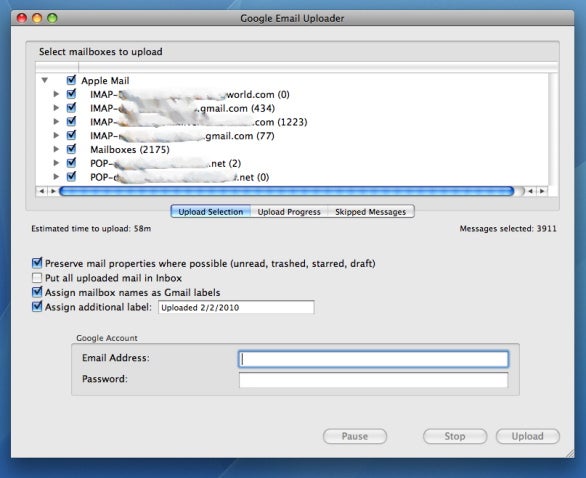
Task: Select the Mailboxes (2175) row text
Action: [x=130, y=149]
